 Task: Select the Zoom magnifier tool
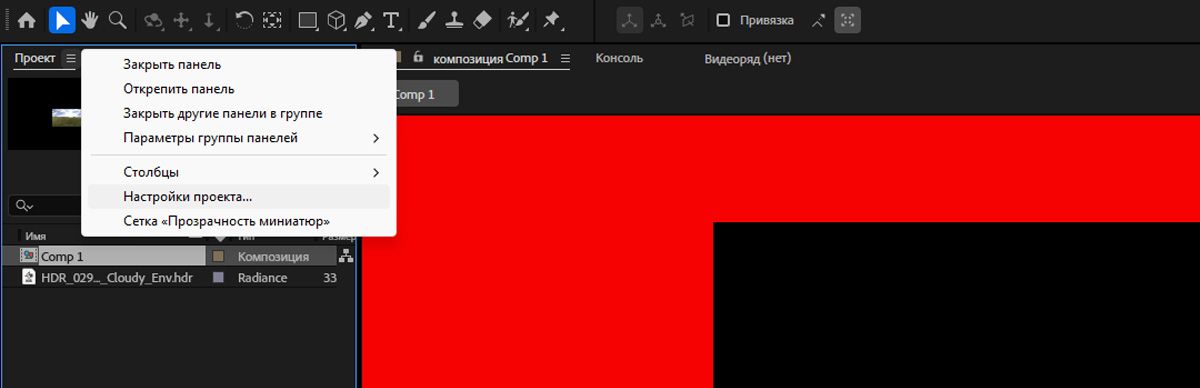(118, 19)
